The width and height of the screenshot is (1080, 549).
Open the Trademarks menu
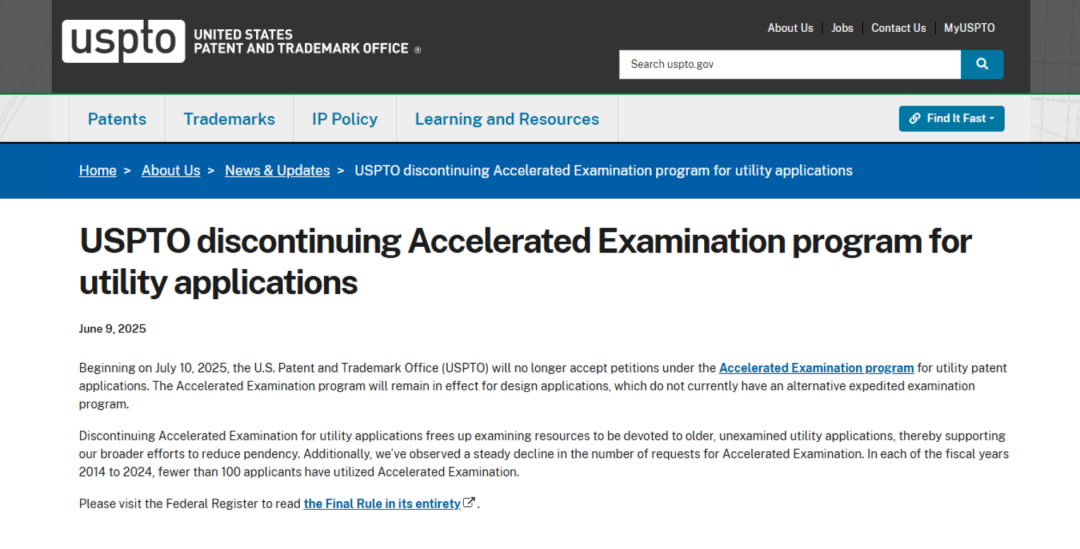pos(229,119)
